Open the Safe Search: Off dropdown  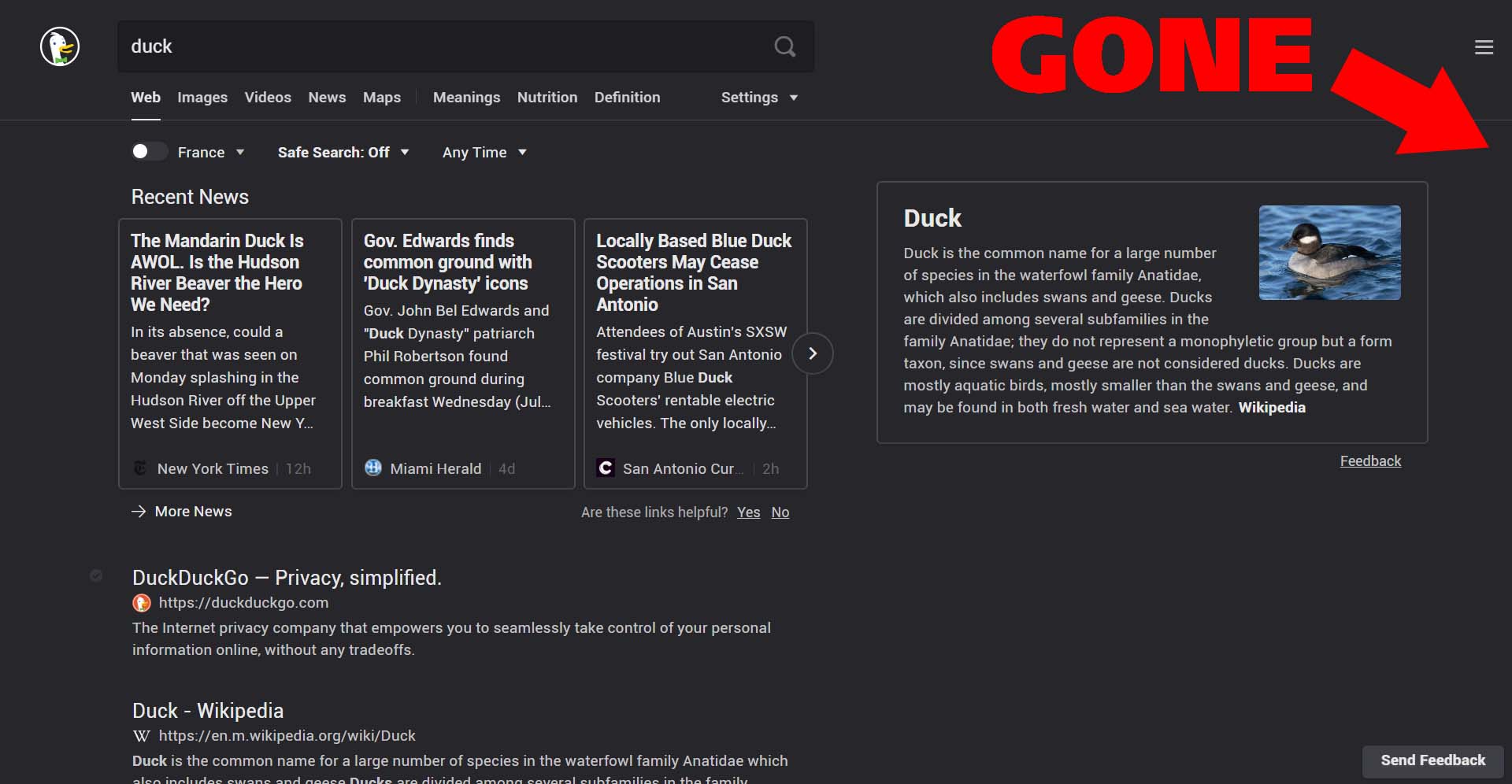[x=343, y=152]
